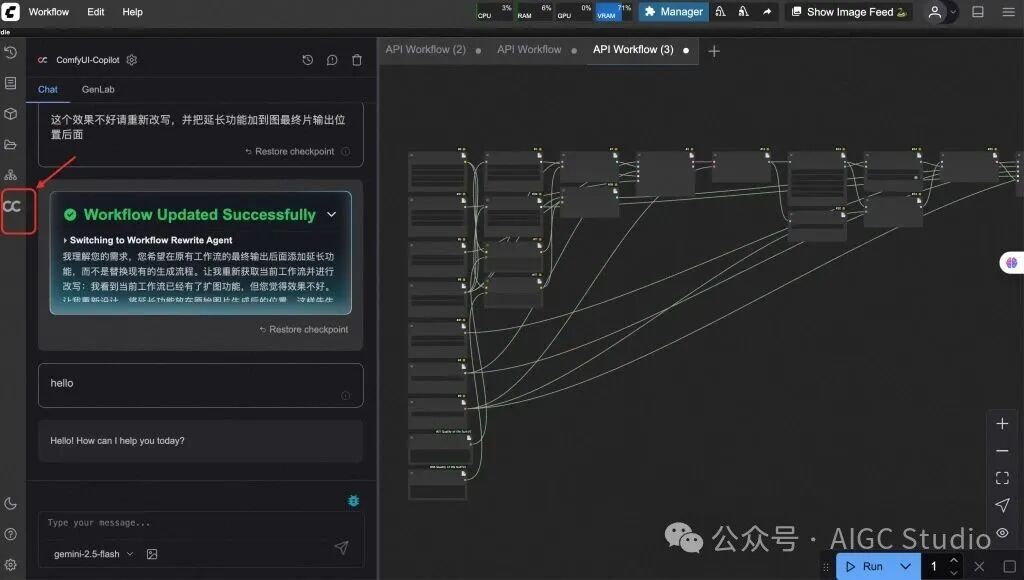Screen dimensions: 1024x580
Task: Click the VRAM usage monitor
Action: (x=613, y=12)
